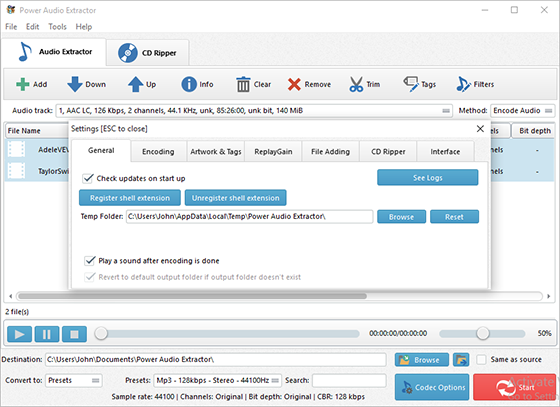
Task: Click the Add files toolbar icon
Action: click(23, 85)
